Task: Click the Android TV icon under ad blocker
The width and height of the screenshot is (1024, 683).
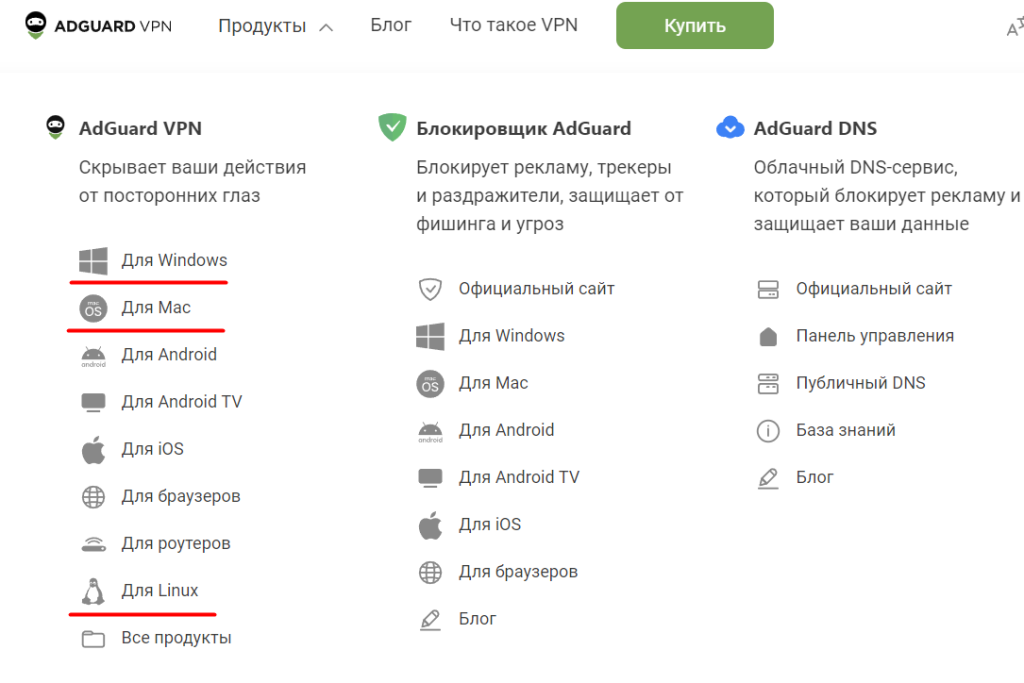Action: coord(430,478)
